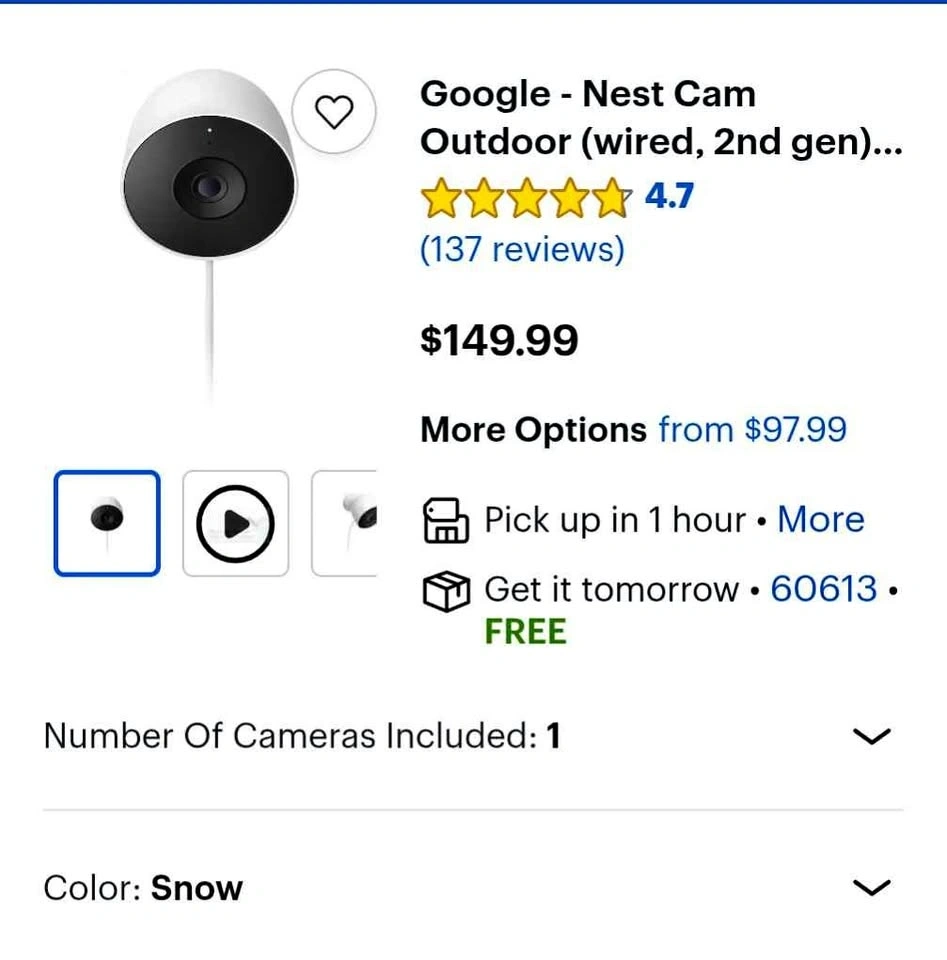Open the Number Of Cameras Included selector
Viewport: 947px width, 960px height.
click(302, 737)
